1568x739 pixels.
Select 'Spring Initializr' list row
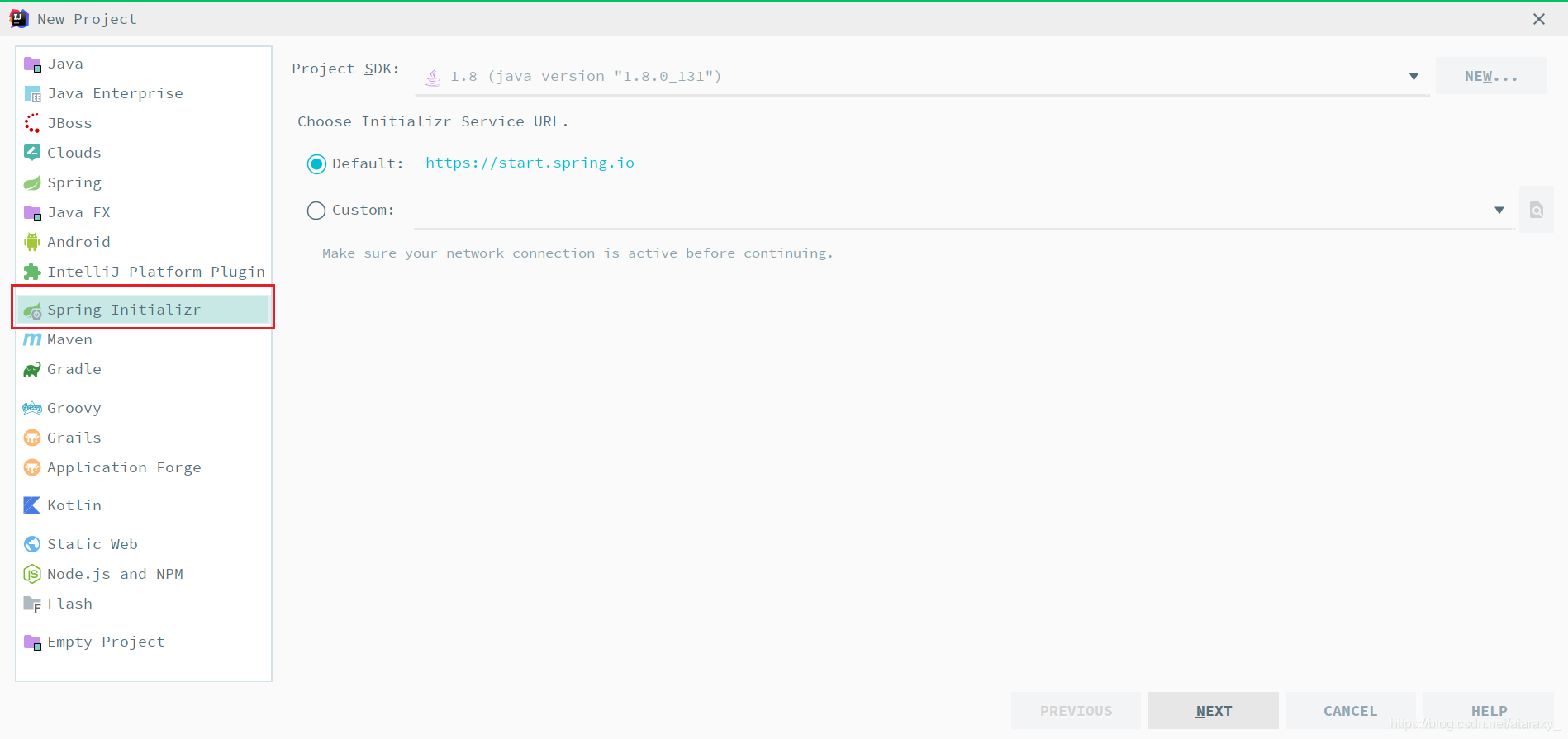coord(144,310)
